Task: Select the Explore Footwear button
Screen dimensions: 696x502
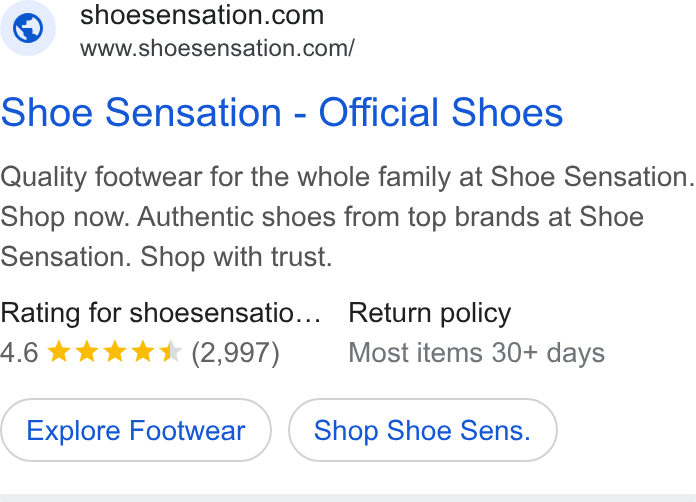Action: [x=136, y=430]
